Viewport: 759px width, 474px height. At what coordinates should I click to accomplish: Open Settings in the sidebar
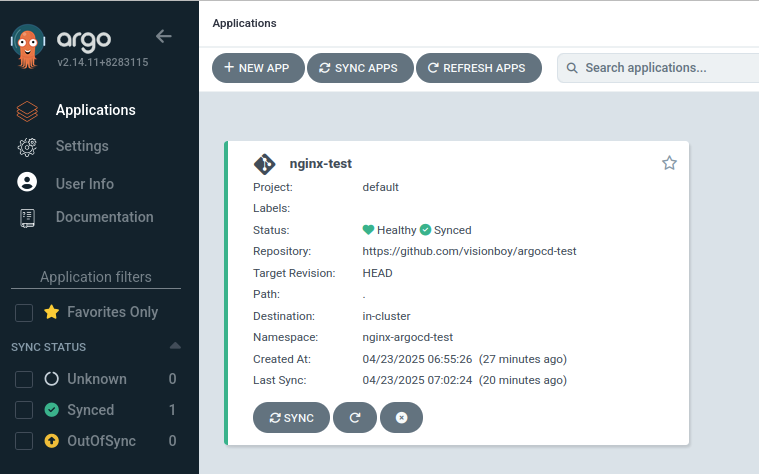(x=82, y=146)
